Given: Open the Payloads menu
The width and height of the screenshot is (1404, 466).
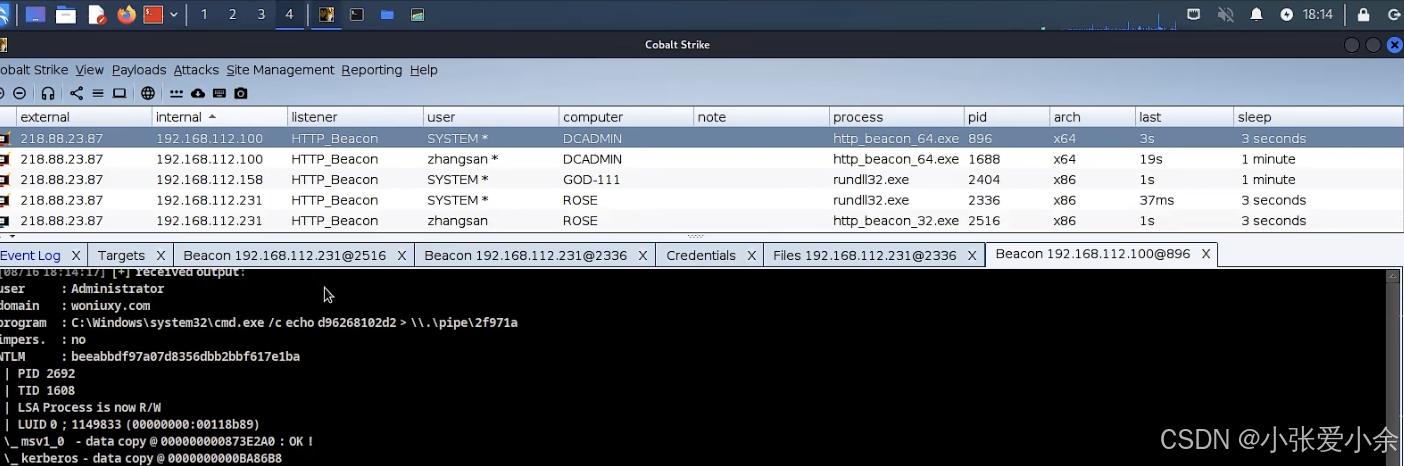Looking at the screenshot, I should 139,70.
